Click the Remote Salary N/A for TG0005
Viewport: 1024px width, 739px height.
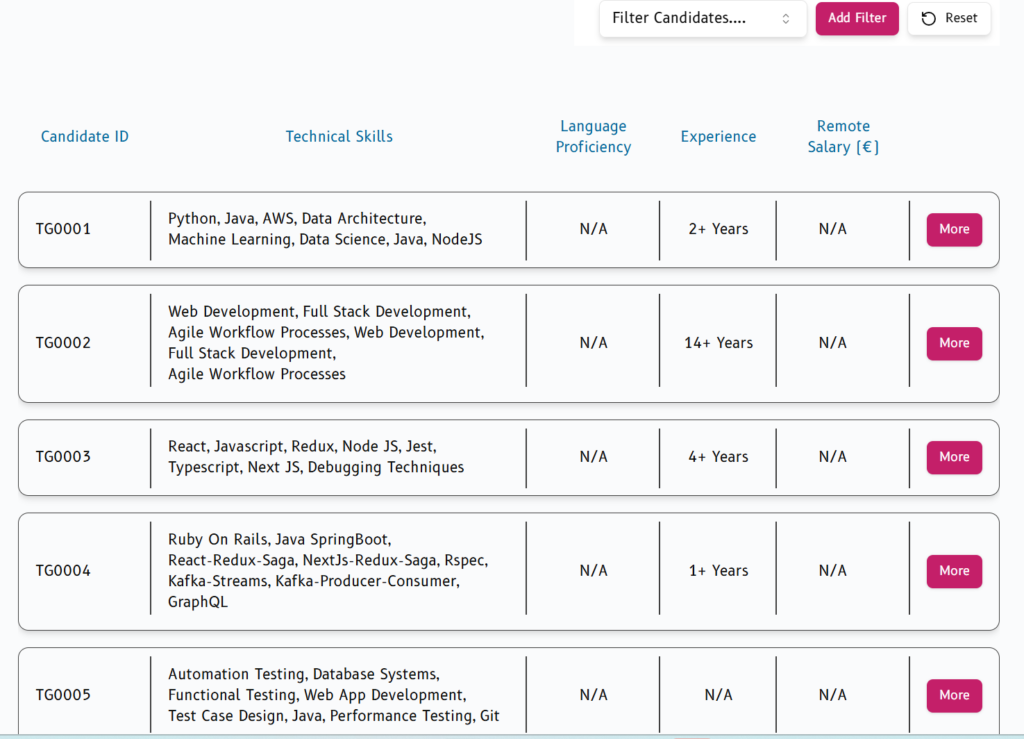point(833,695)
